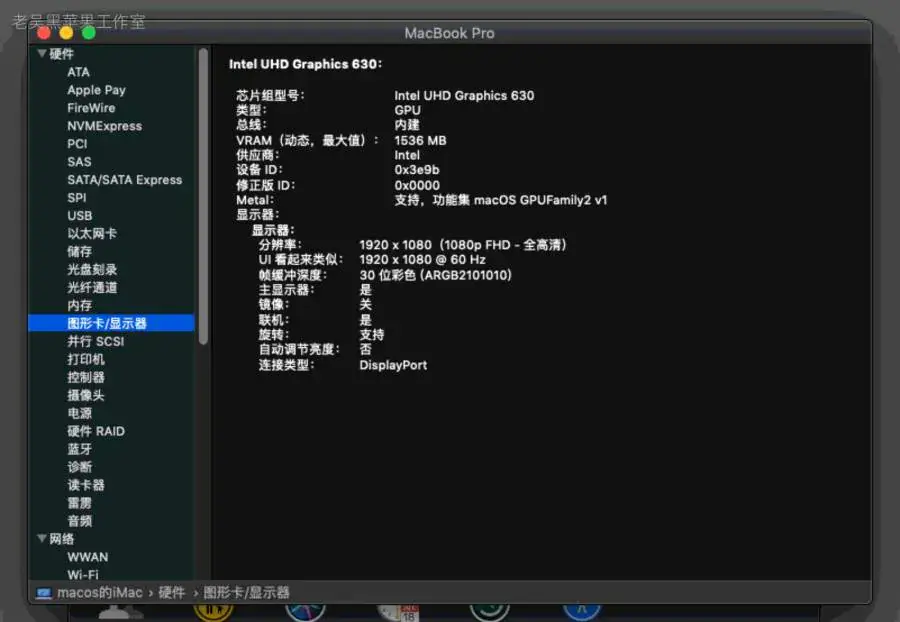The height and width of the screenshot is (622, 900).
Task: Select the highlighted 图形卡/显示器 row
Action: pyautogui.click(x=111, y=323)
